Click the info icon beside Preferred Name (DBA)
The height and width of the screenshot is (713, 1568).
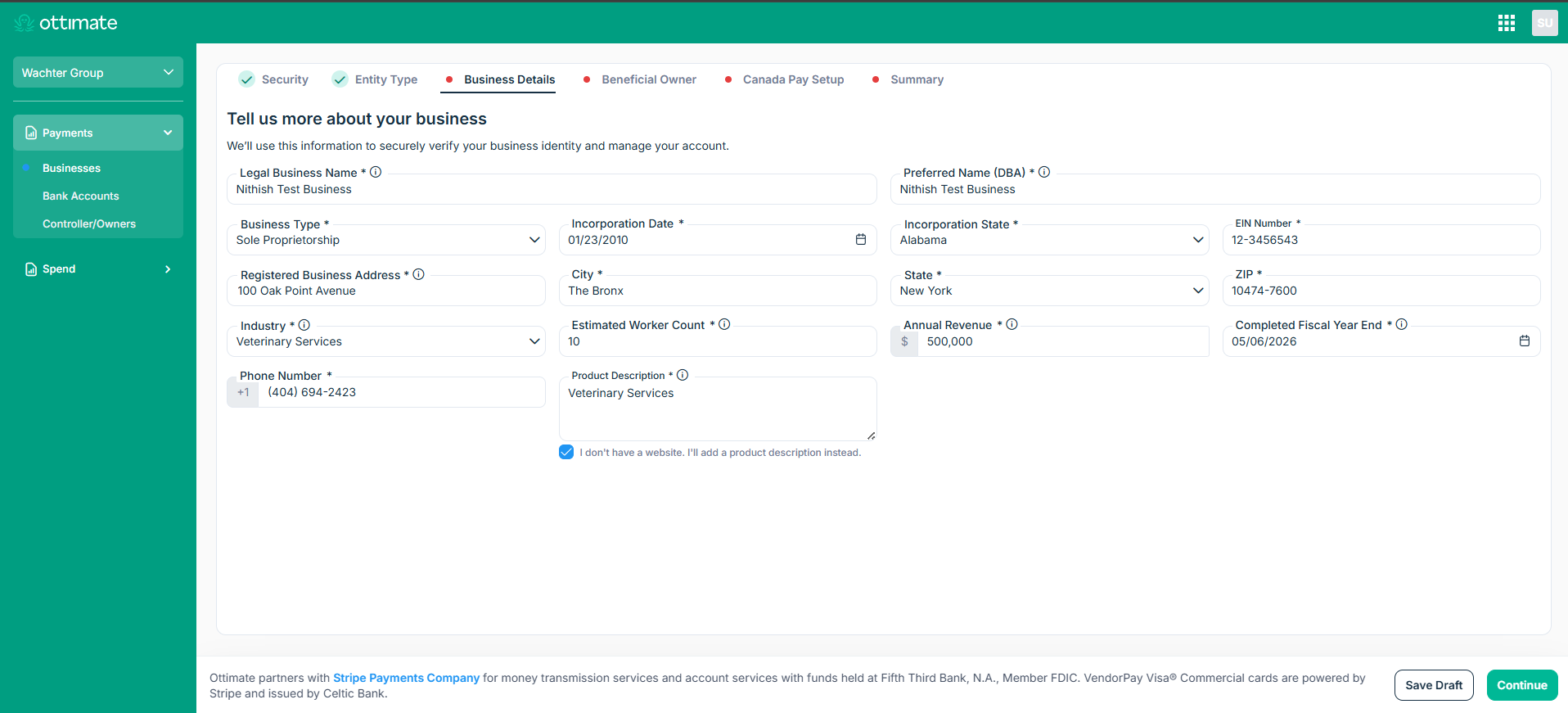[x=1044, y=172]
